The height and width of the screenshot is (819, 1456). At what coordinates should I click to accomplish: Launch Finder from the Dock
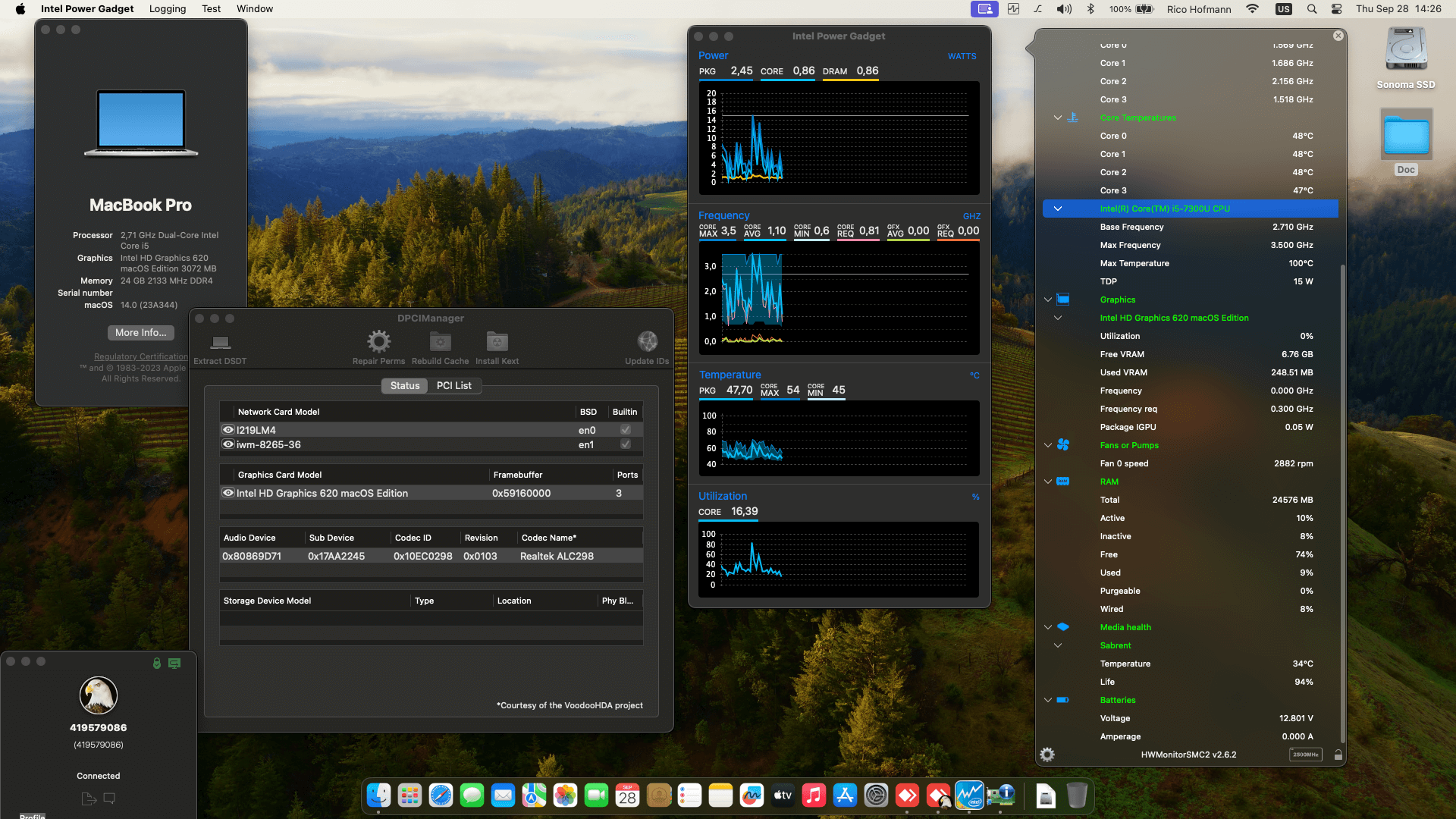378,795
